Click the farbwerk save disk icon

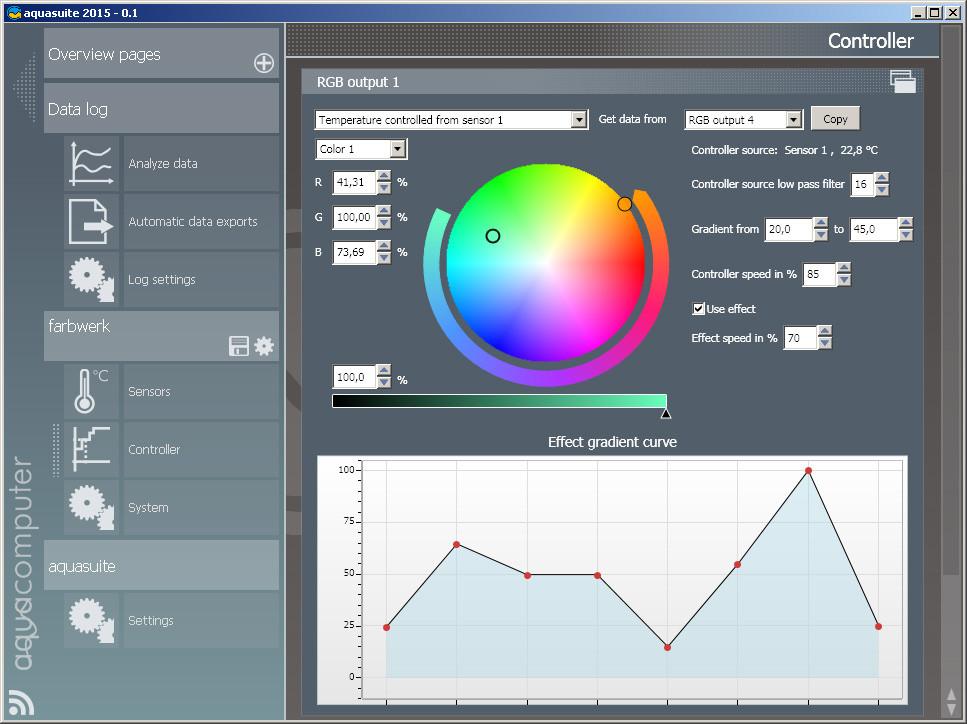tap(238, 347)
